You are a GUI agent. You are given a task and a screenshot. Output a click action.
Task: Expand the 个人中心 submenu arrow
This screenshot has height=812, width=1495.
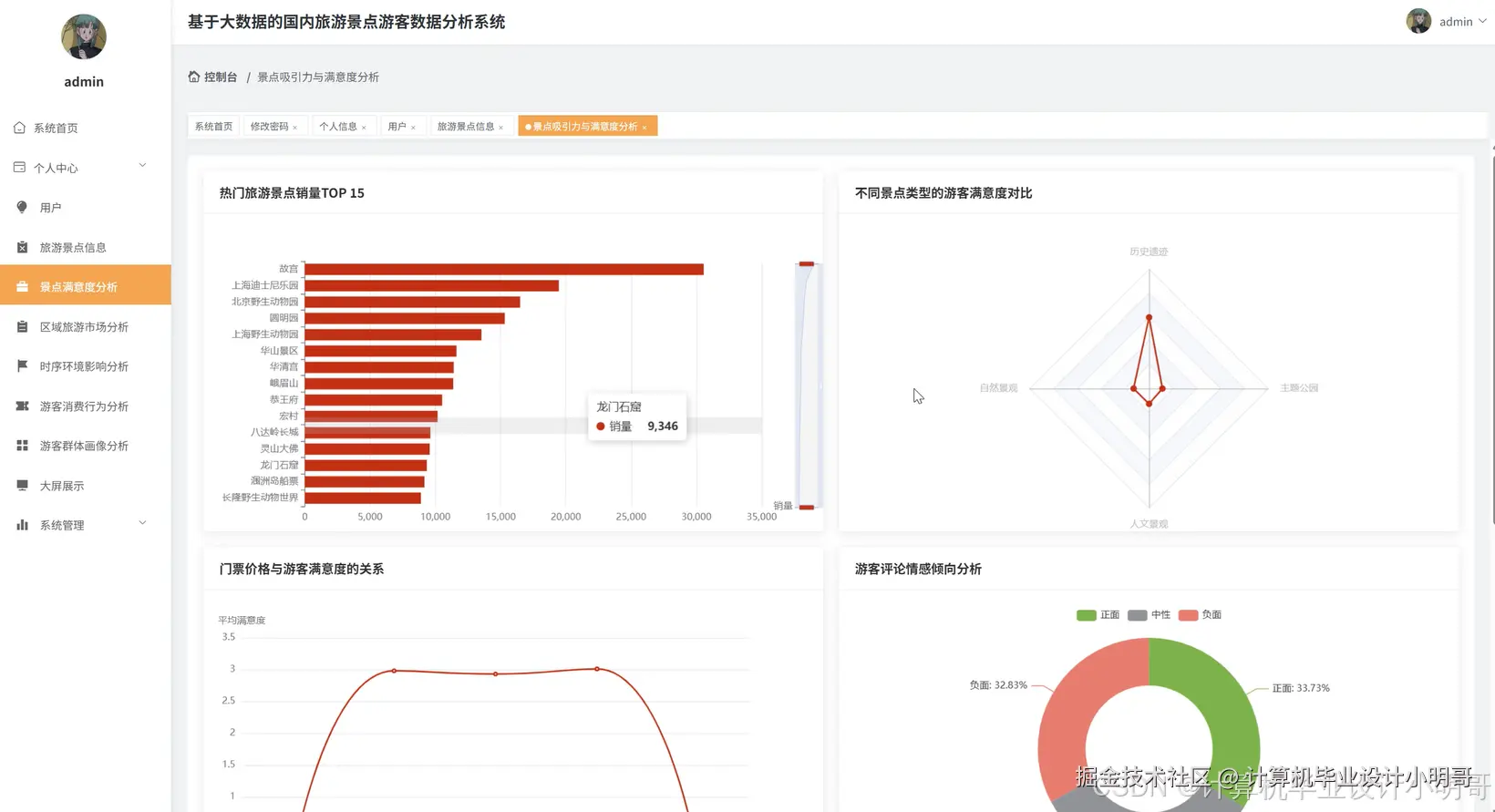142,166
